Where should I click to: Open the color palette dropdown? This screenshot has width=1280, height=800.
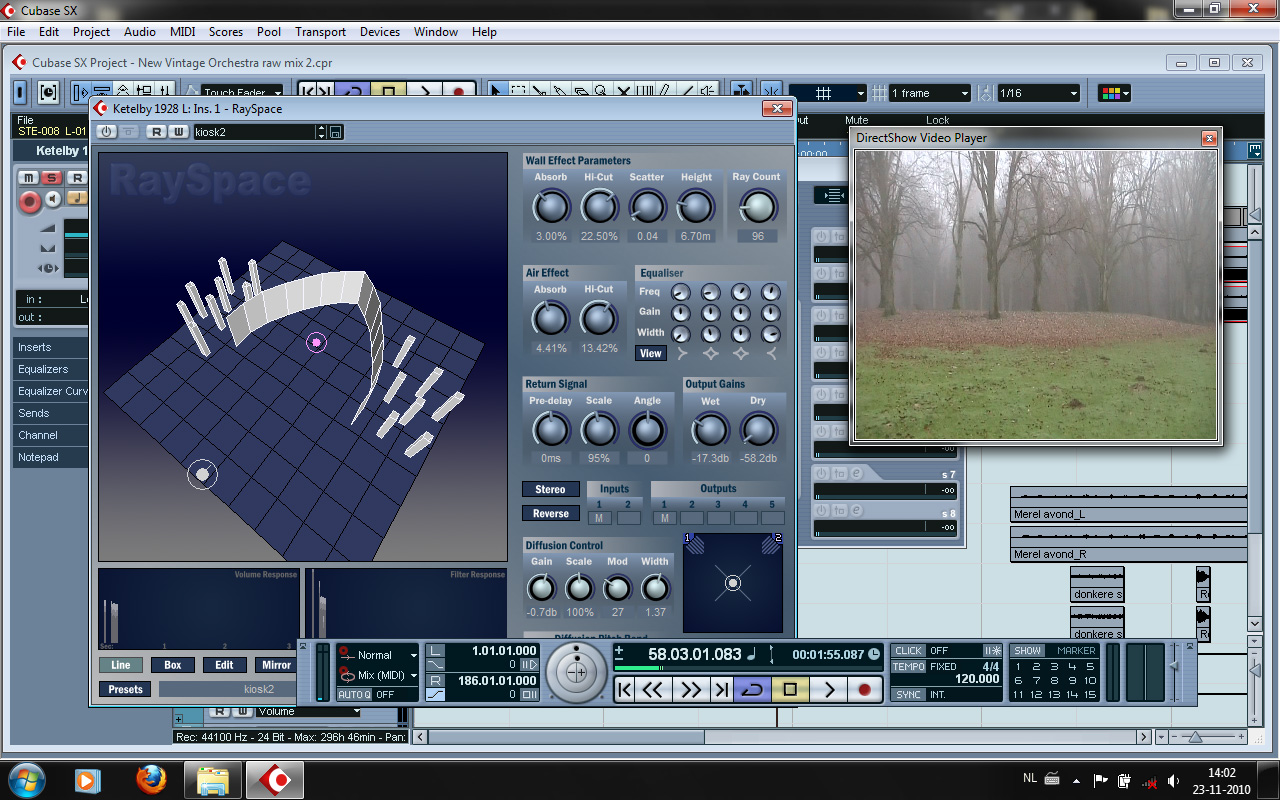(1114, 93)
